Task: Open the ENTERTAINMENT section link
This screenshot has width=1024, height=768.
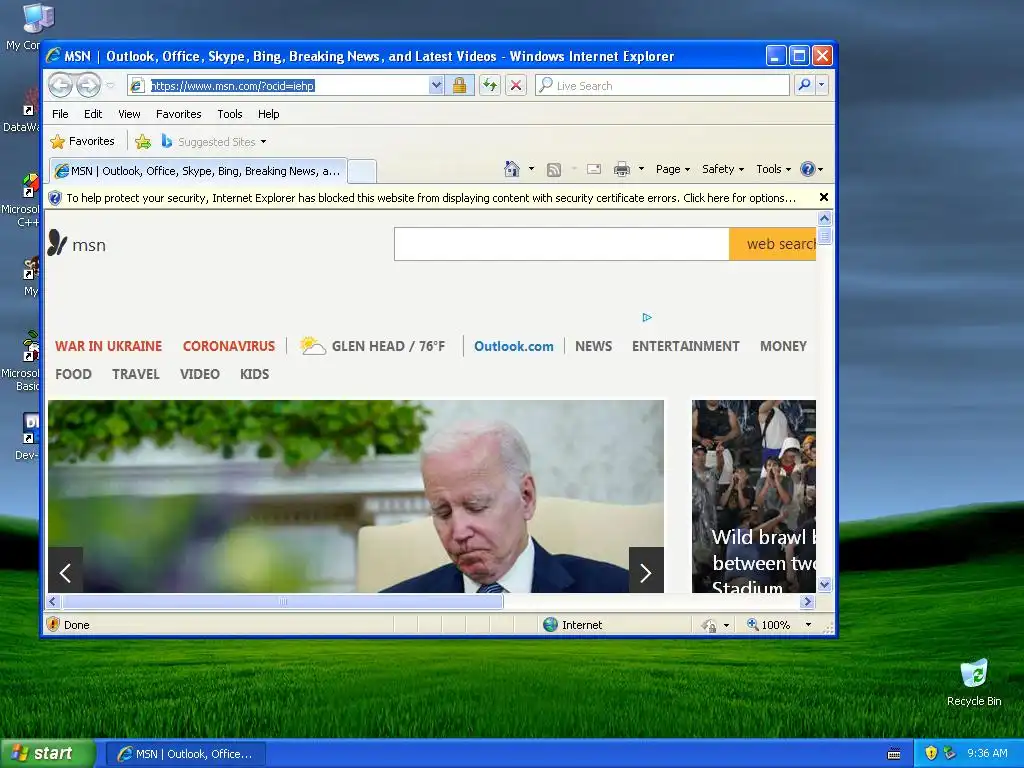Action: (685, 346)
